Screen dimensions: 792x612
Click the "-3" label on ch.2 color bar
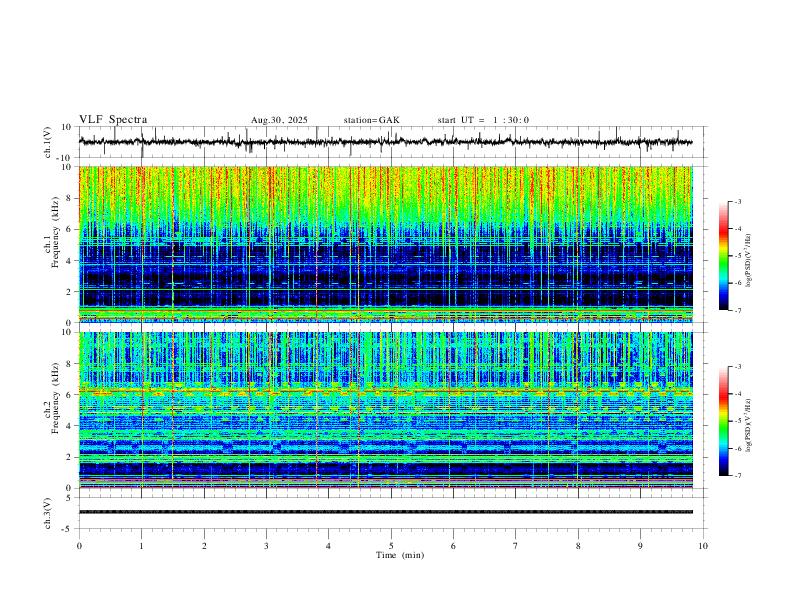click(737, 367)
